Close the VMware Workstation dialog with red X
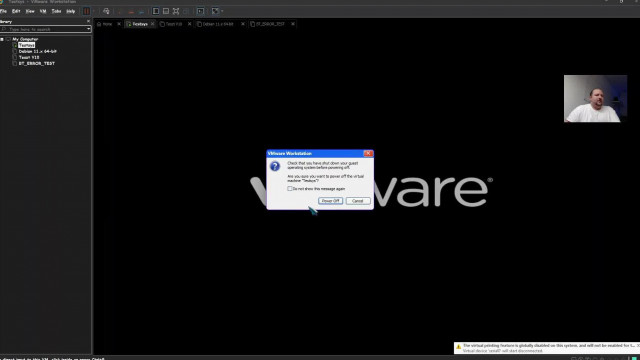Screen dimensions: 640x360 click(368, 153)
